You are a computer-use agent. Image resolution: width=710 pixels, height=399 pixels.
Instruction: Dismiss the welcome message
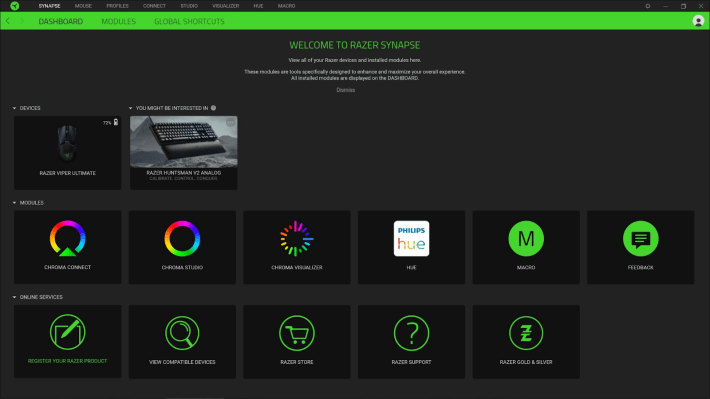[345, 90]
